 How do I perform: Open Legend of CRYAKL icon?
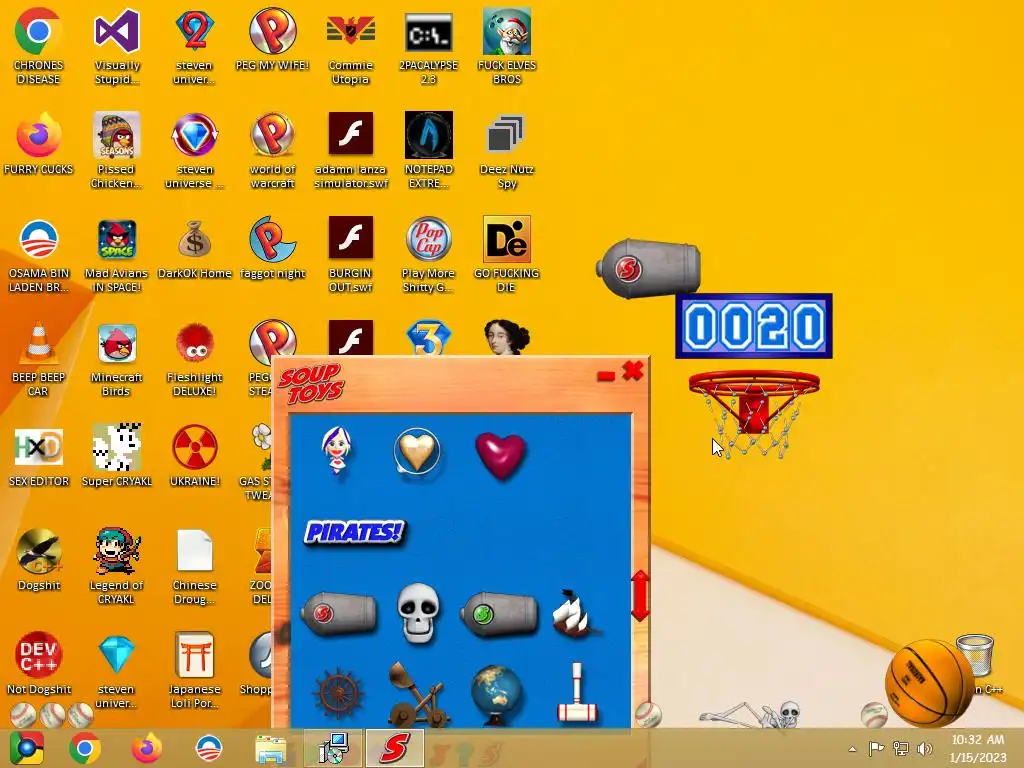pos(116,566)
